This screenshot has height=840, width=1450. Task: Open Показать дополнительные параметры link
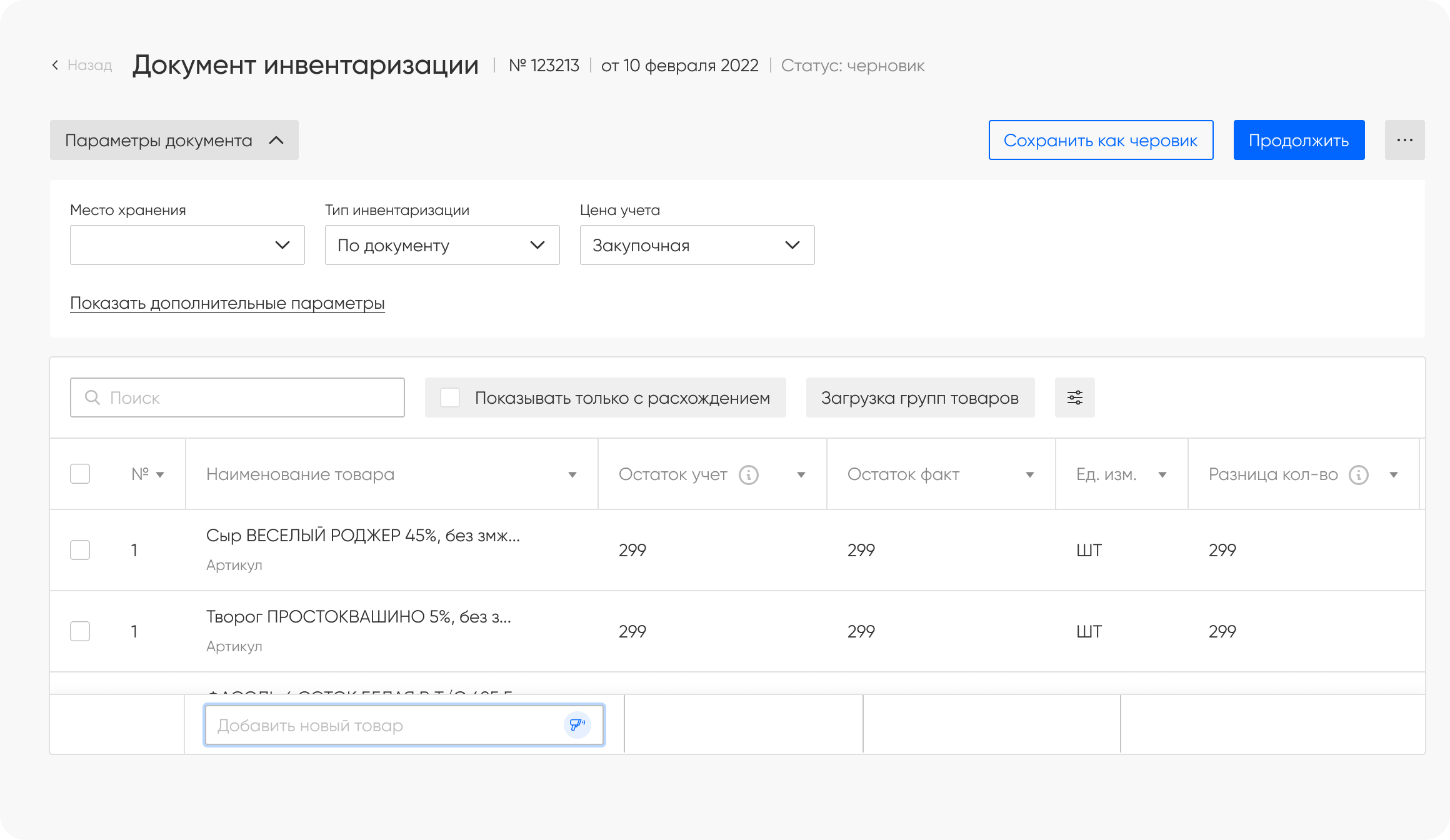pyautogui.click(x=227, y=303)
